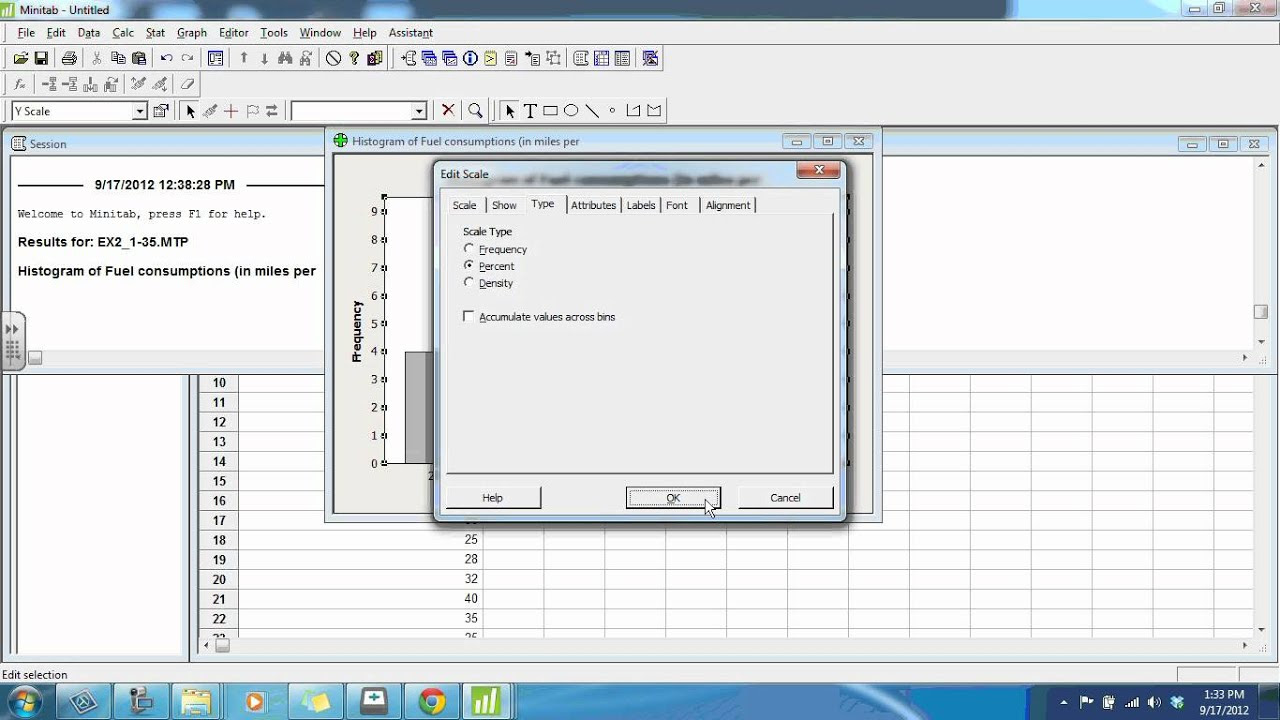Close the Edit Scale dialog
1280x720 pixels.
pyautogui.click(x=819, y=171)
